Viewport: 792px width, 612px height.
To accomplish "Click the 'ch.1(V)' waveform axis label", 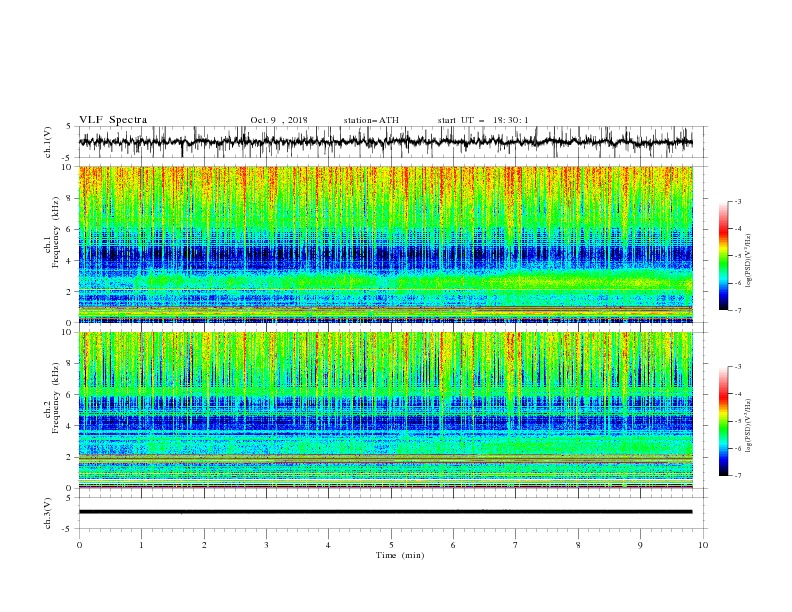I will point(48,142).
